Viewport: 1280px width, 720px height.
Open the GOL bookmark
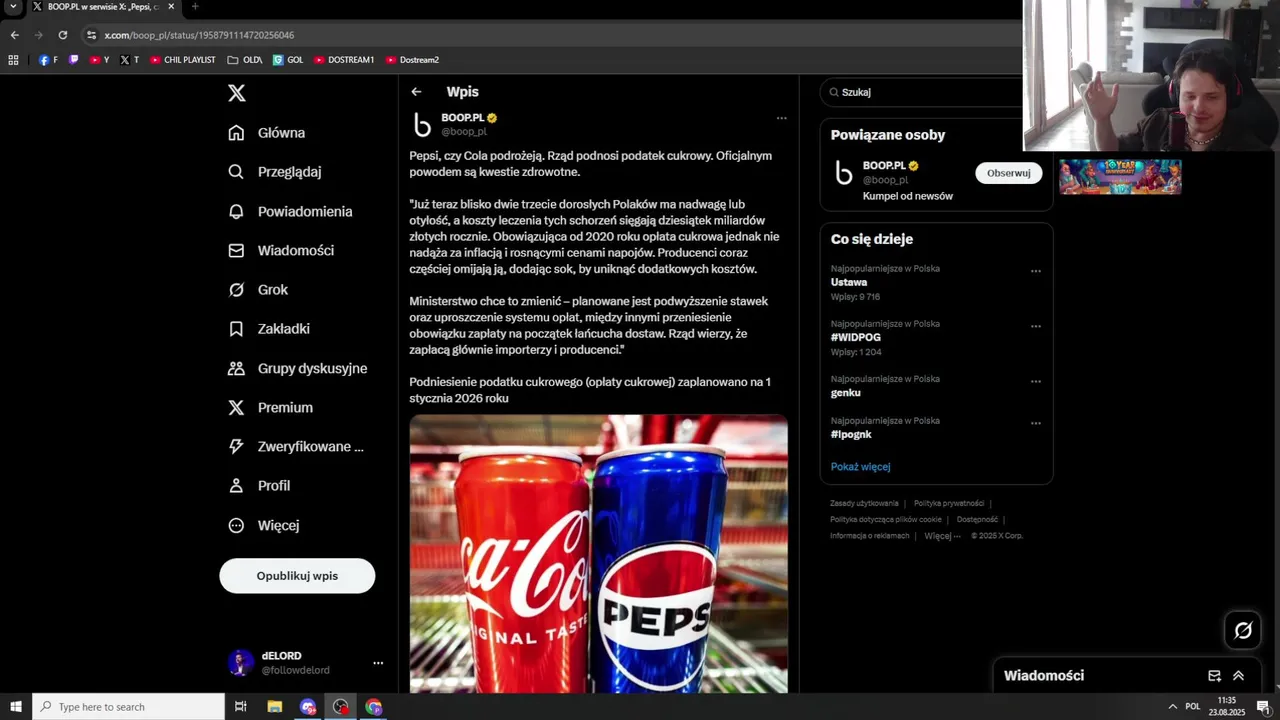point(288,60)
